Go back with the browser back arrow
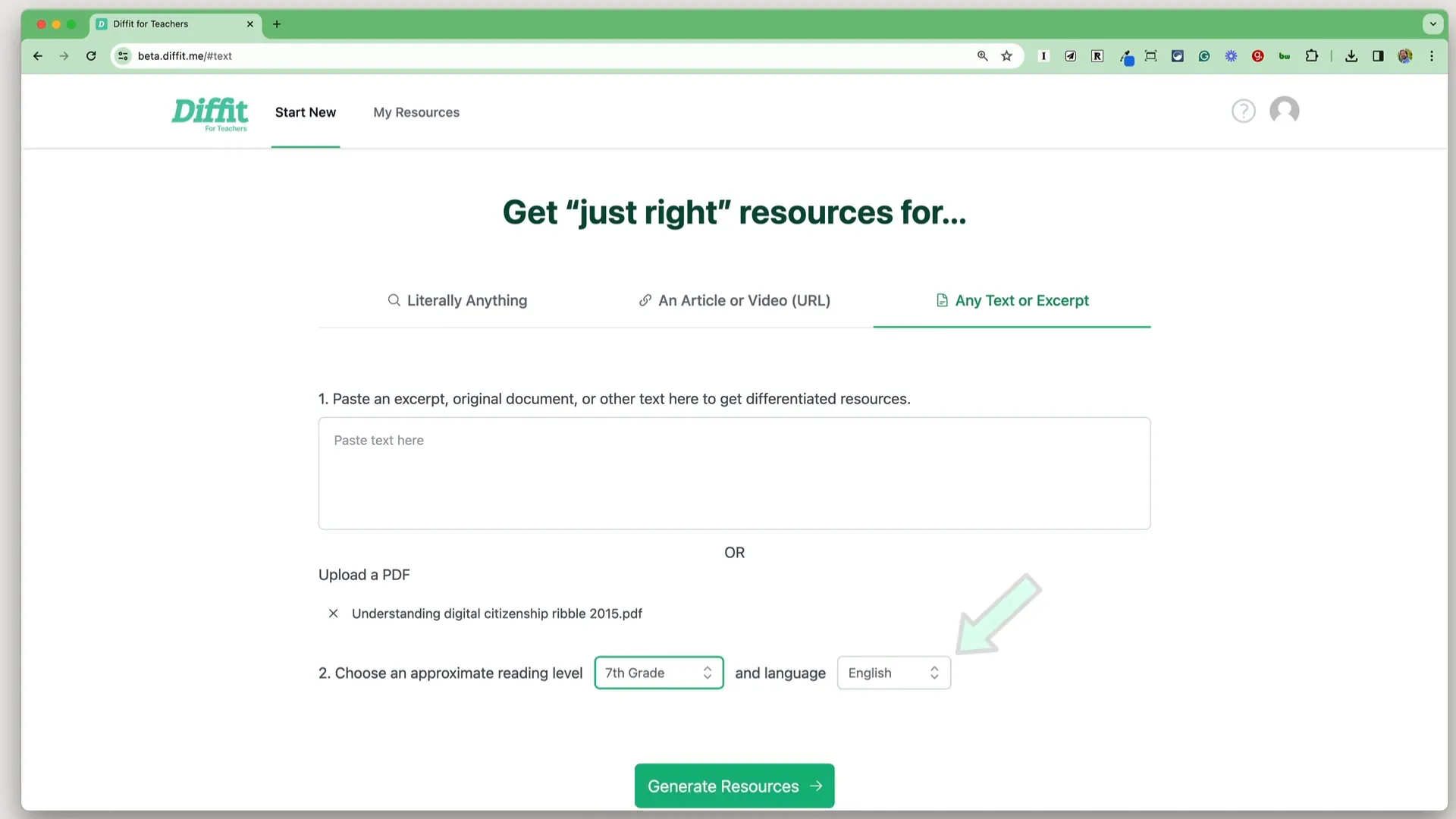Viewport: 1456px width, 819px height. 38,56
